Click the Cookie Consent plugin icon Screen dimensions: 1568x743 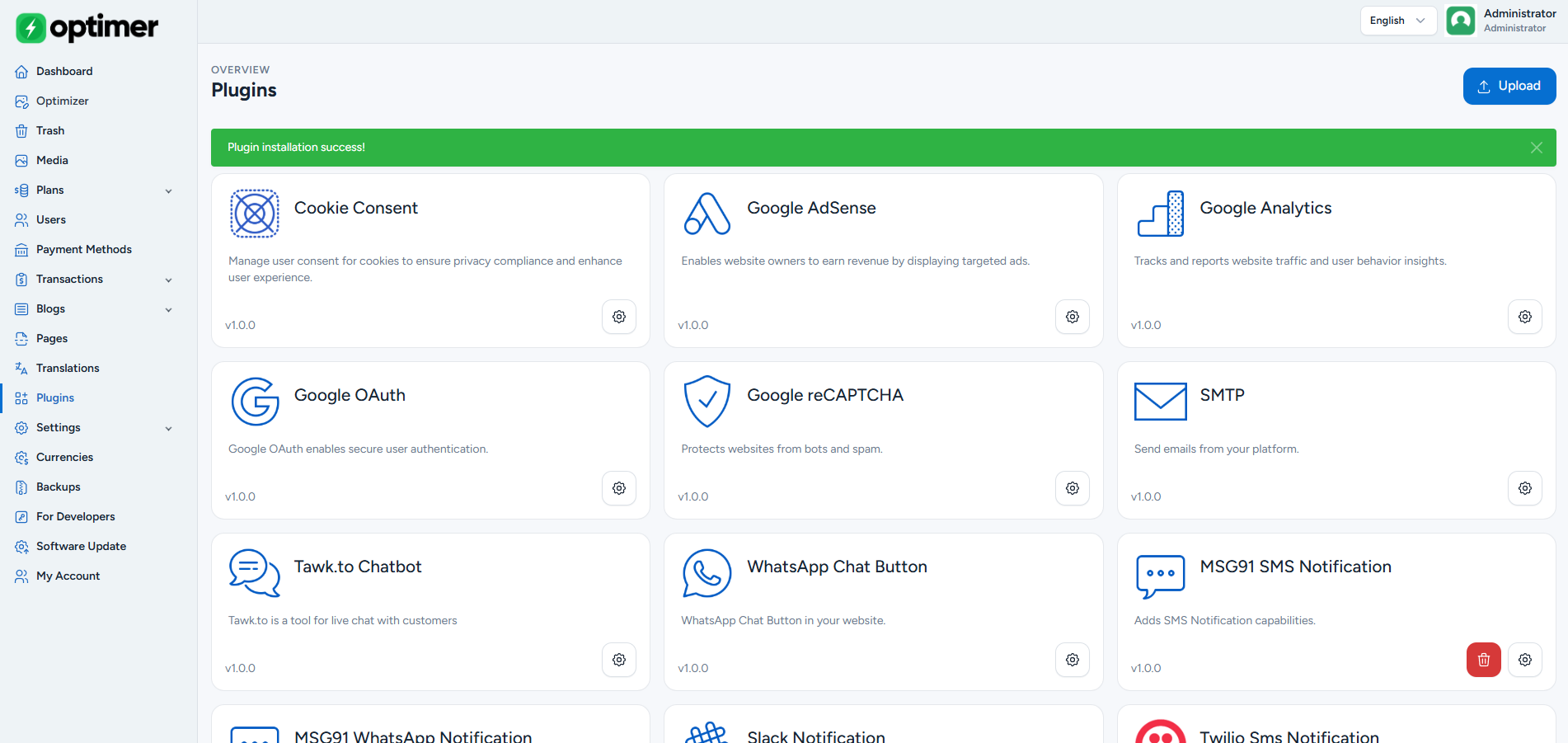(255, 214)
